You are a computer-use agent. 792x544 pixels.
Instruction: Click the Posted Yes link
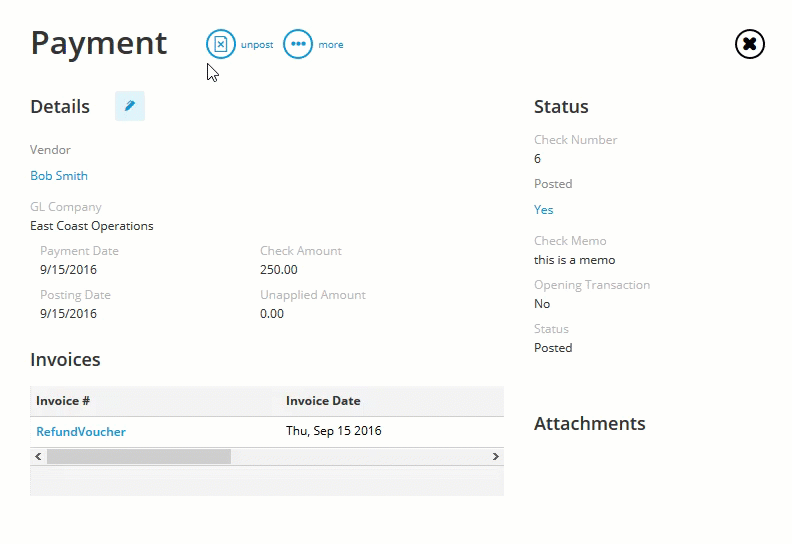tap(543, 210)
